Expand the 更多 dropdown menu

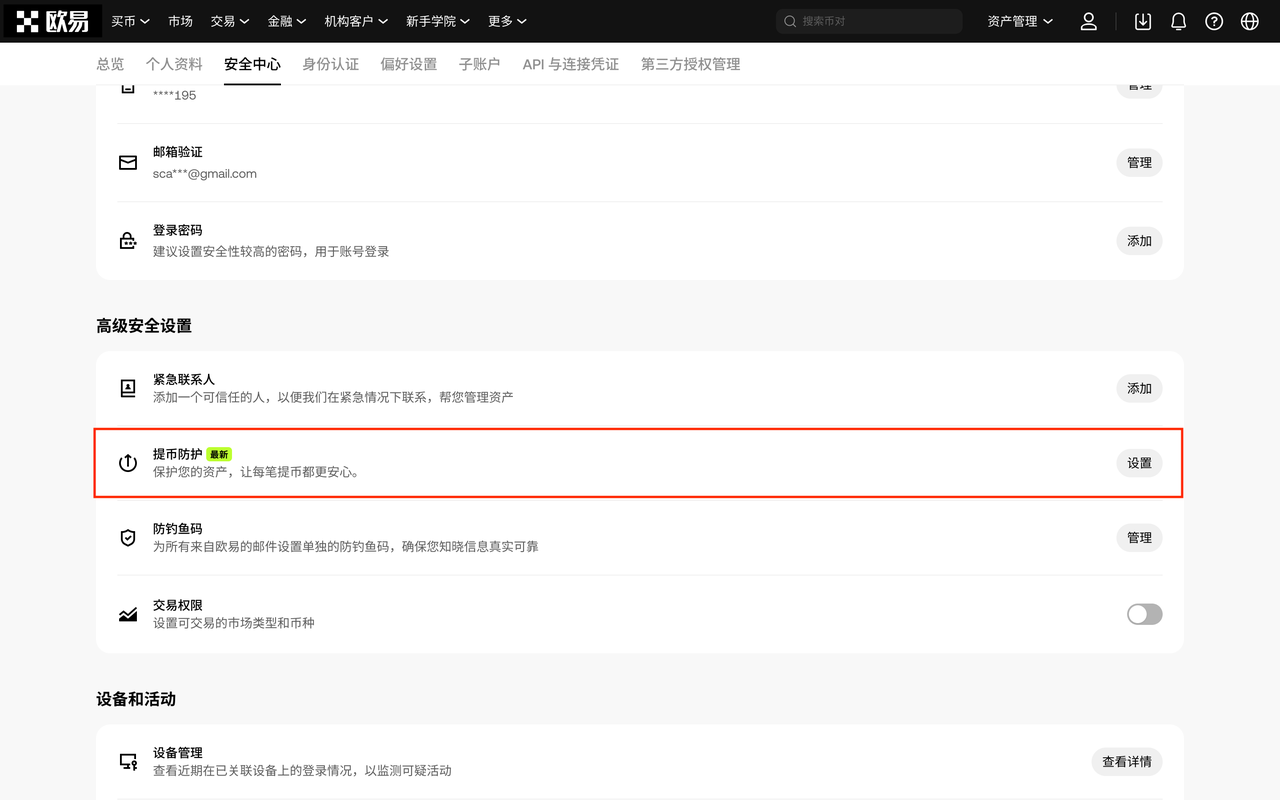507,21
